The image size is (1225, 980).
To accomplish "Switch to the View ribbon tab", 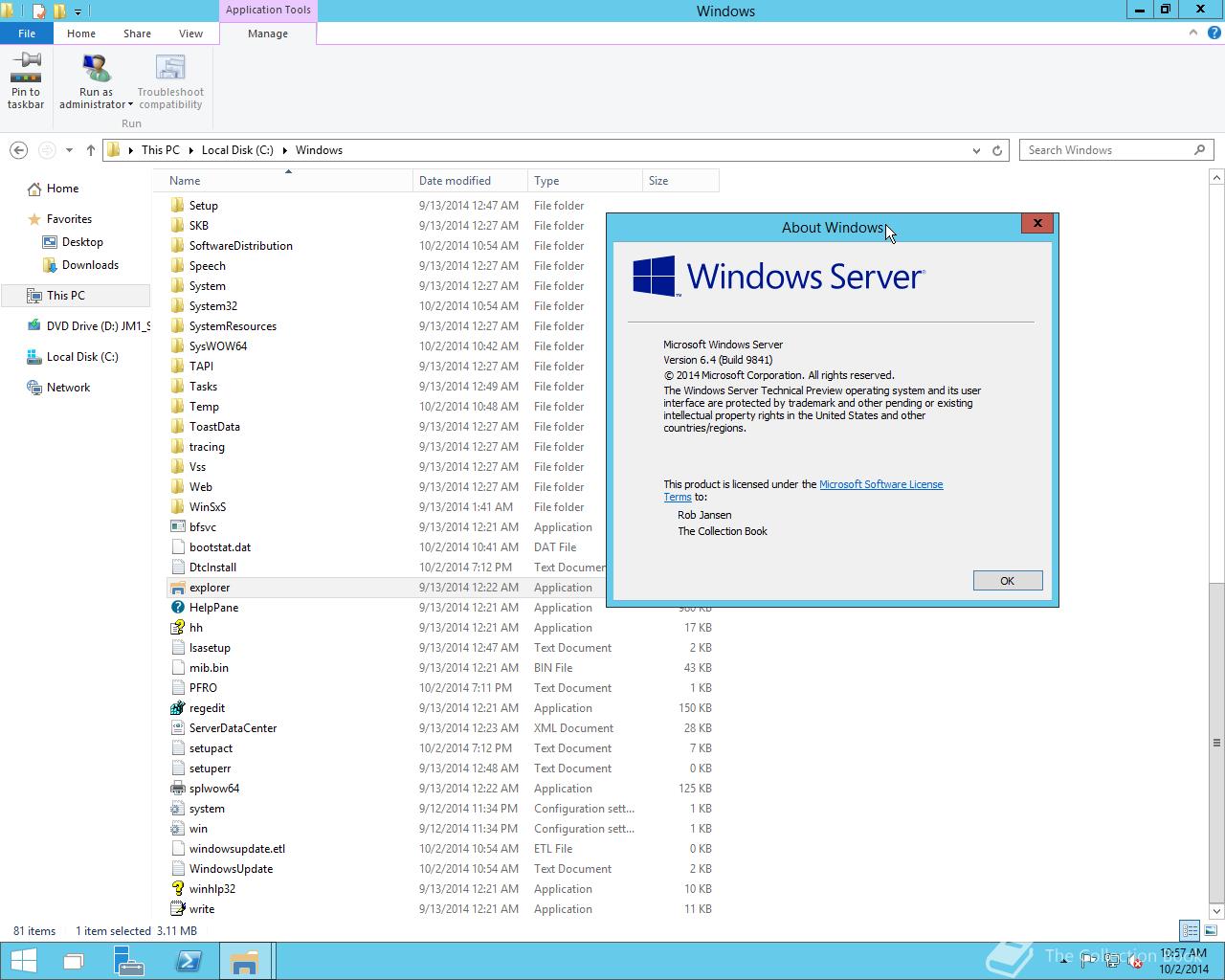I will coord(190,33).
